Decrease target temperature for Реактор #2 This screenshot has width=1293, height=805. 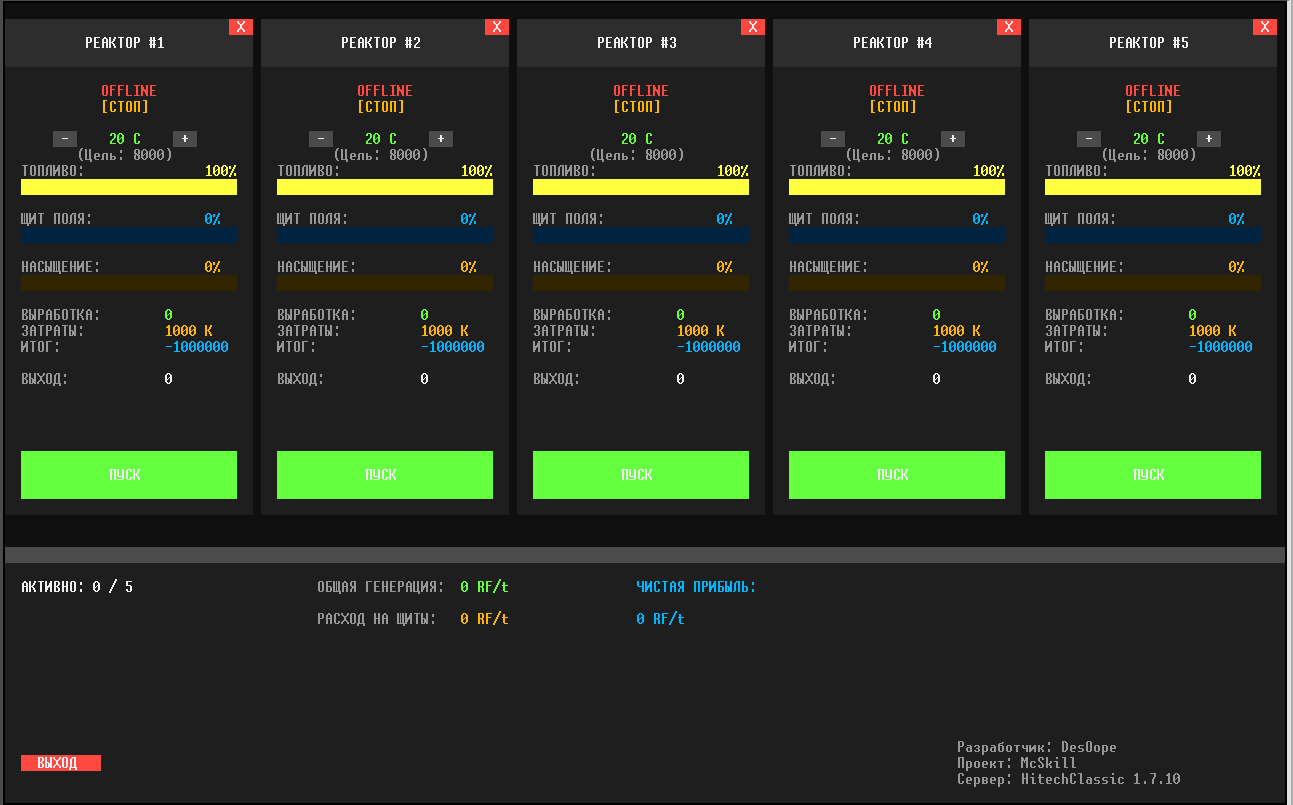(321, 139)
